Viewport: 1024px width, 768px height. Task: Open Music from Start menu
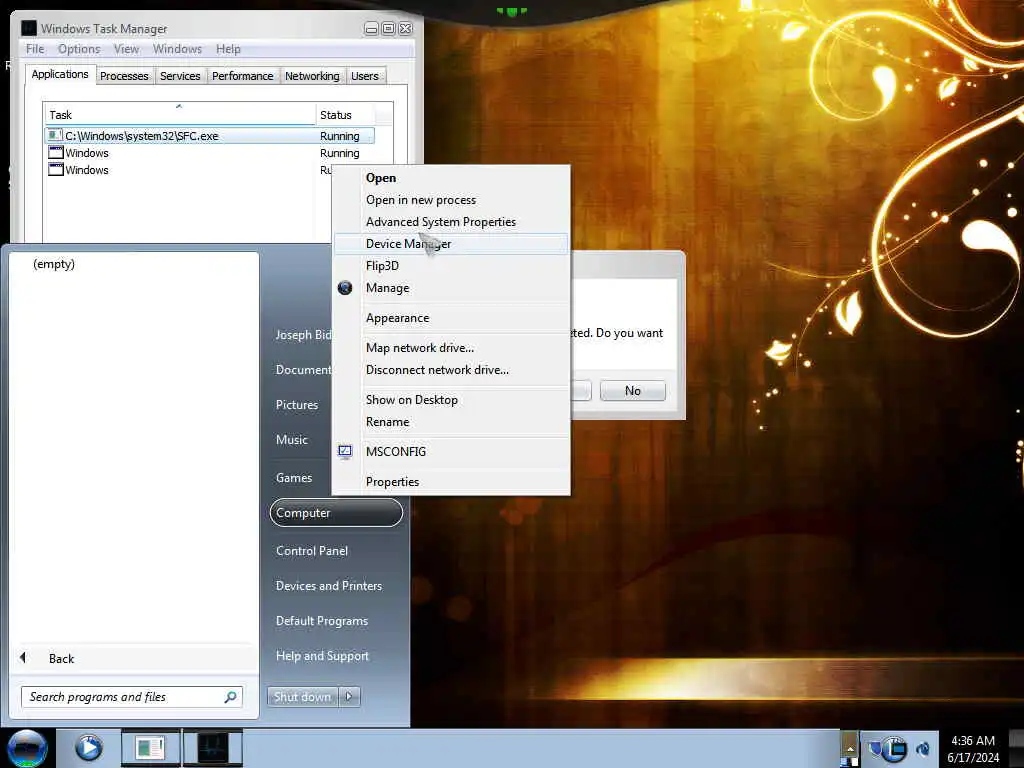pyautogui.click(x=291, y=440)
